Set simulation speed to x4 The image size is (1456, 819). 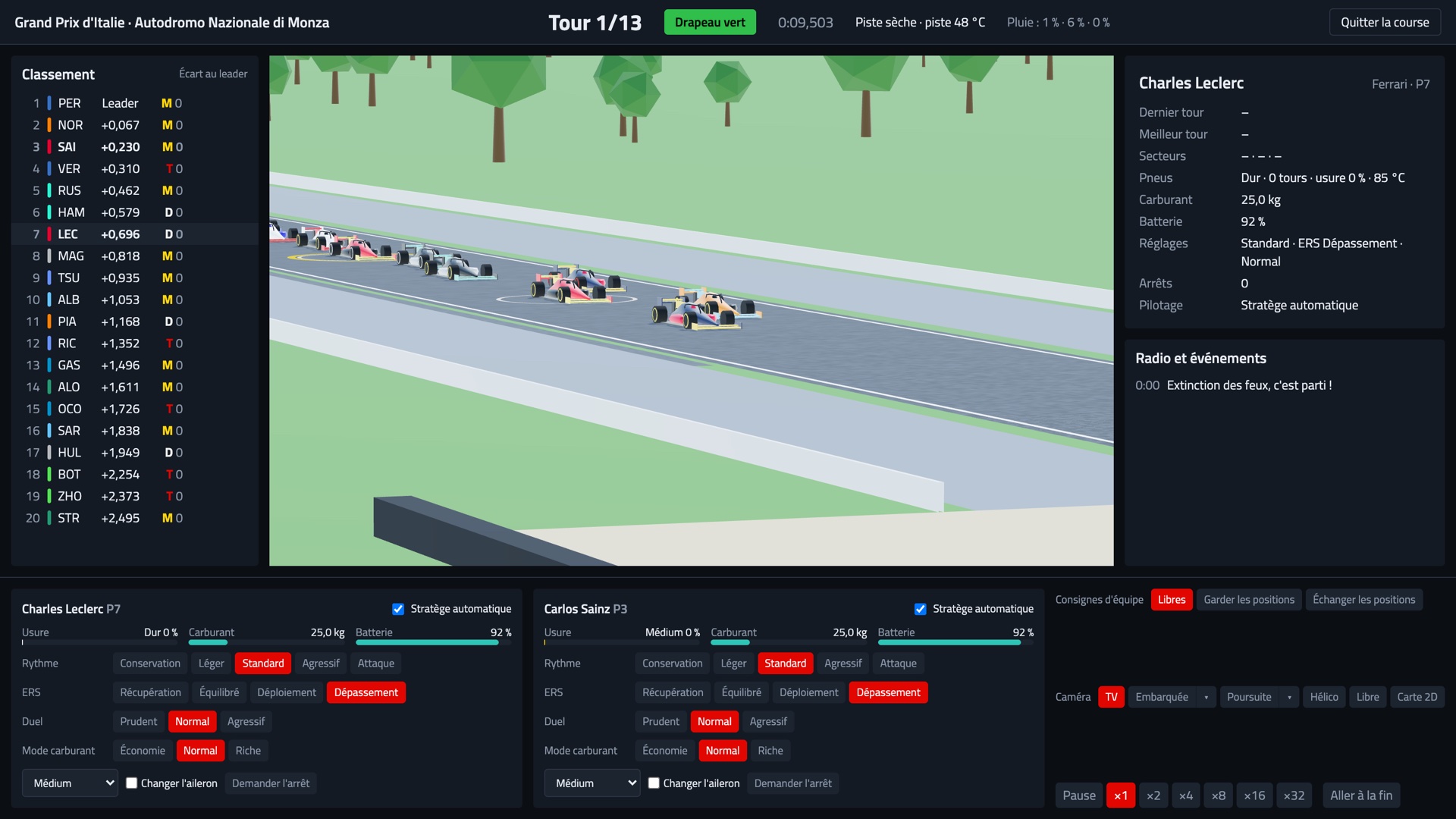pyautogui.click(x=1186, y=795)
